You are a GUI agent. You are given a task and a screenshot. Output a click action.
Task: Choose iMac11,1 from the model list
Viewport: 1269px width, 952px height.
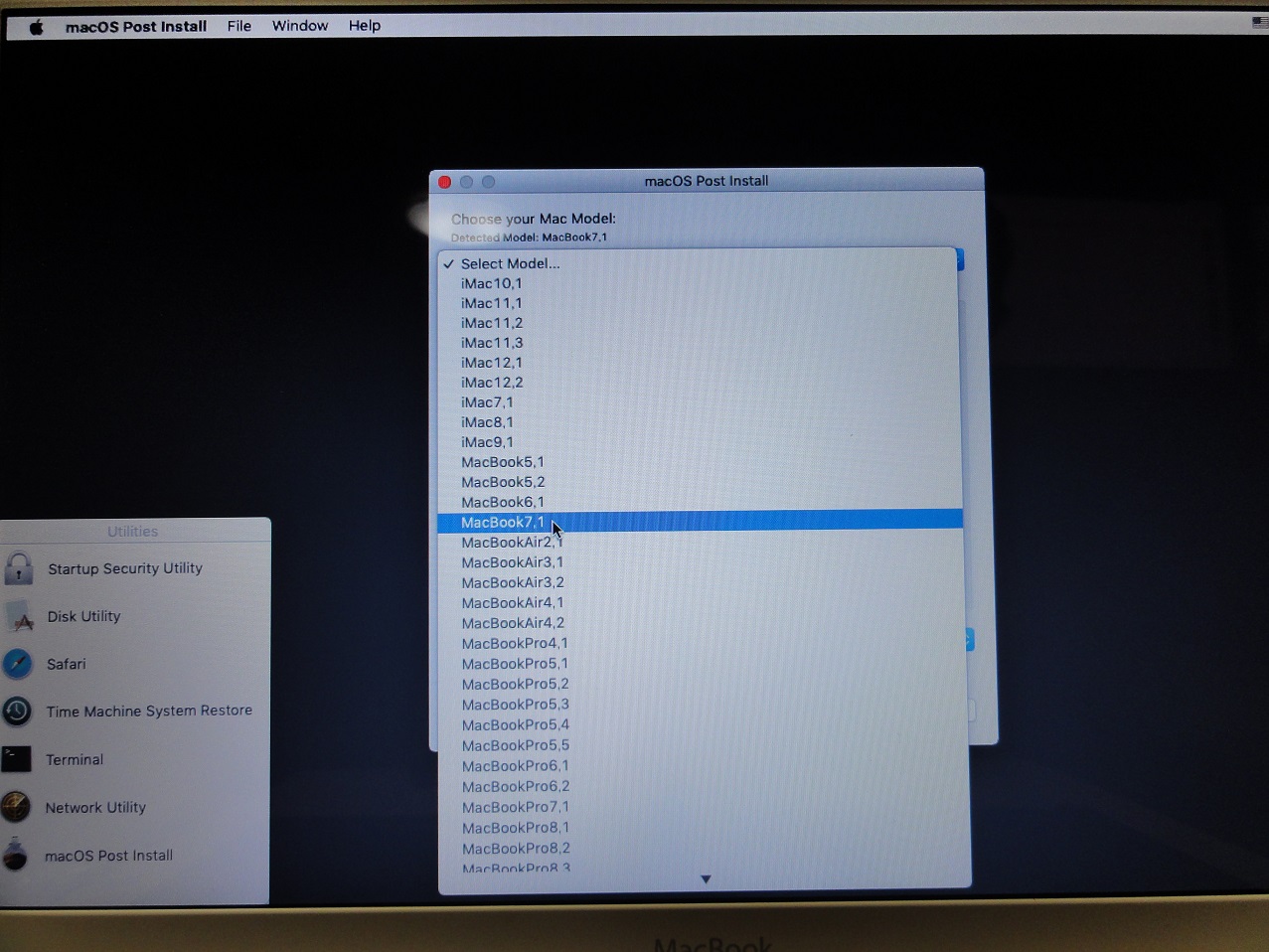pyautogui.click(x=700, y=303)
